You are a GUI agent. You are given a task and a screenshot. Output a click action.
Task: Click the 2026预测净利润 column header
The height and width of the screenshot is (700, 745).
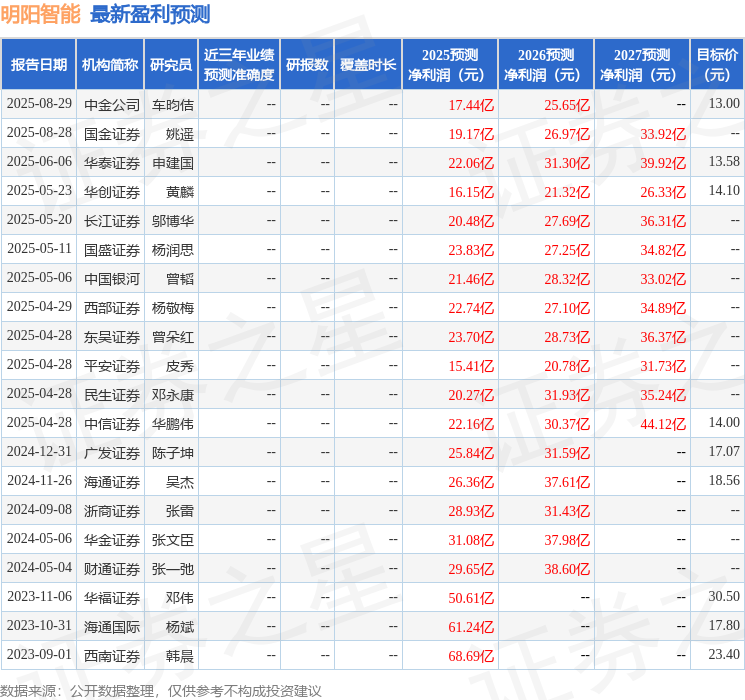tap(546, 65)
